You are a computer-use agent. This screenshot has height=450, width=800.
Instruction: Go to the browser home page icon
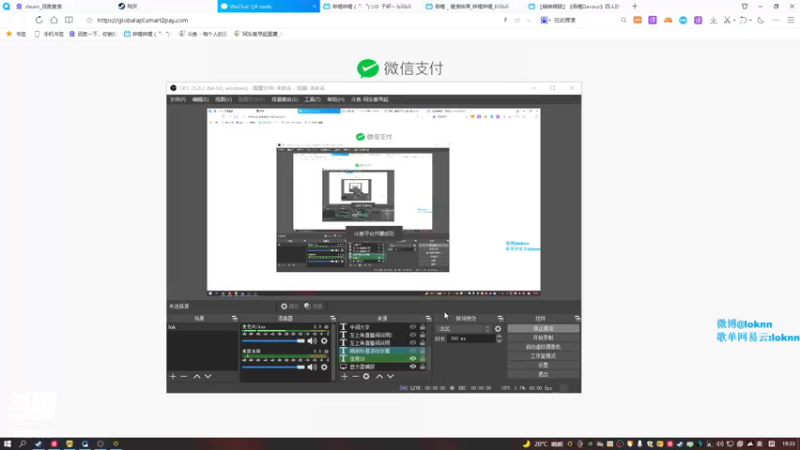(x=54, y=20)
